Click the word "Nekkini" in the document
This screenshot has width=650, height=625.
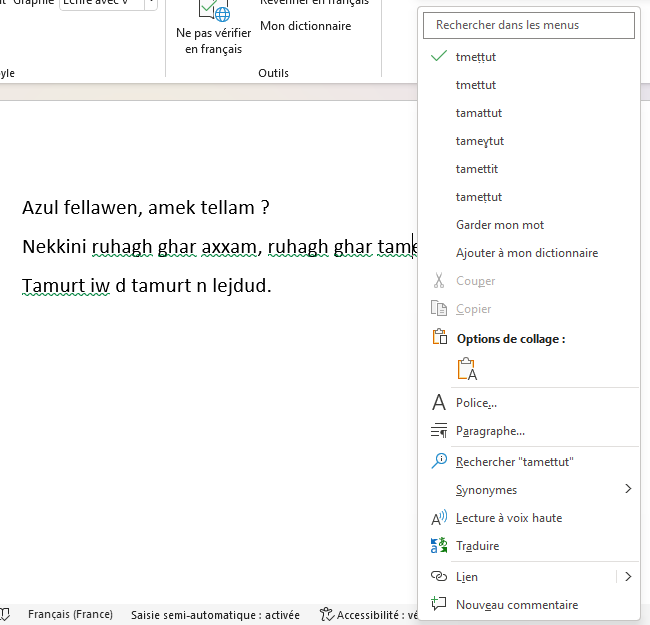point(54,247)
